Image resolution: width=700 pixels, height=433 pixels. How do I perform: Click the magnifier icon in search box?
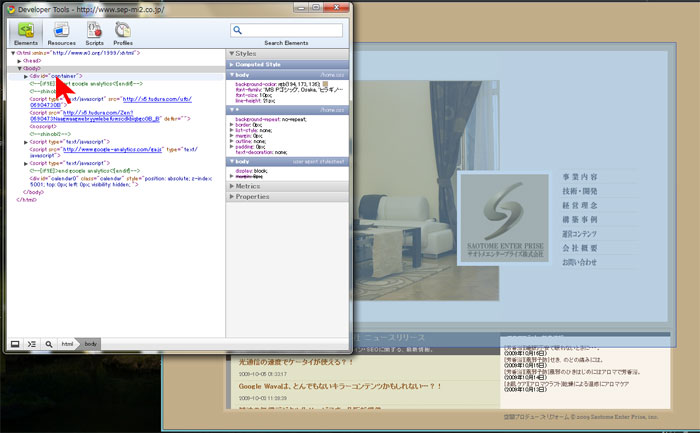point(238,30)
